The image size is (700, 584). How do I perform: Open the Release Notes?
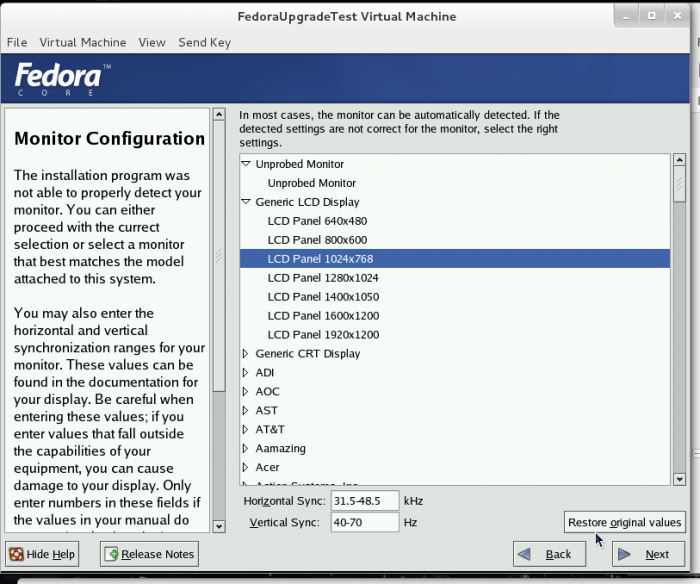click(149, 554)
